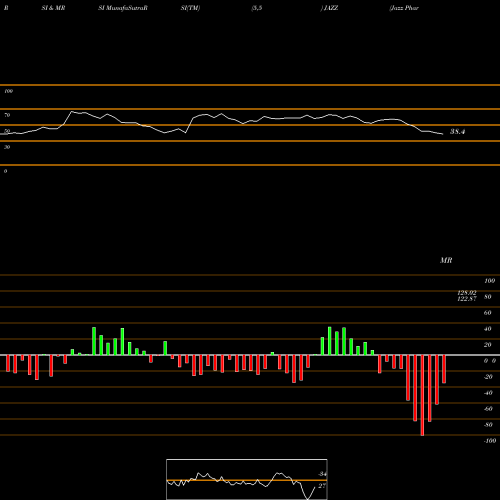Click the 'SI & MR' header text
Image resolution: width=500 pixels, height=500 pixels.
click(53, 8)
